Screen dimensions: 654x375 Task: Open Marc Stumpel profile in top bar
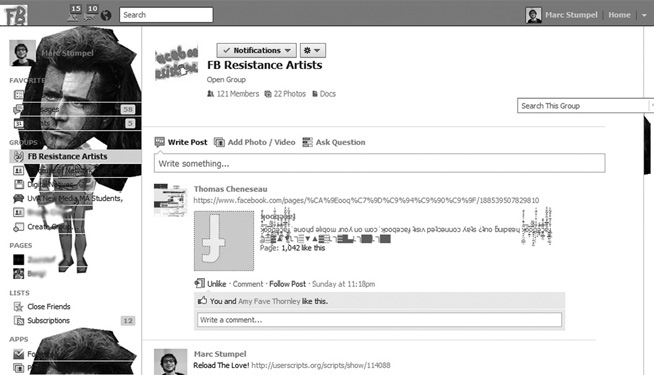point(571,15)
